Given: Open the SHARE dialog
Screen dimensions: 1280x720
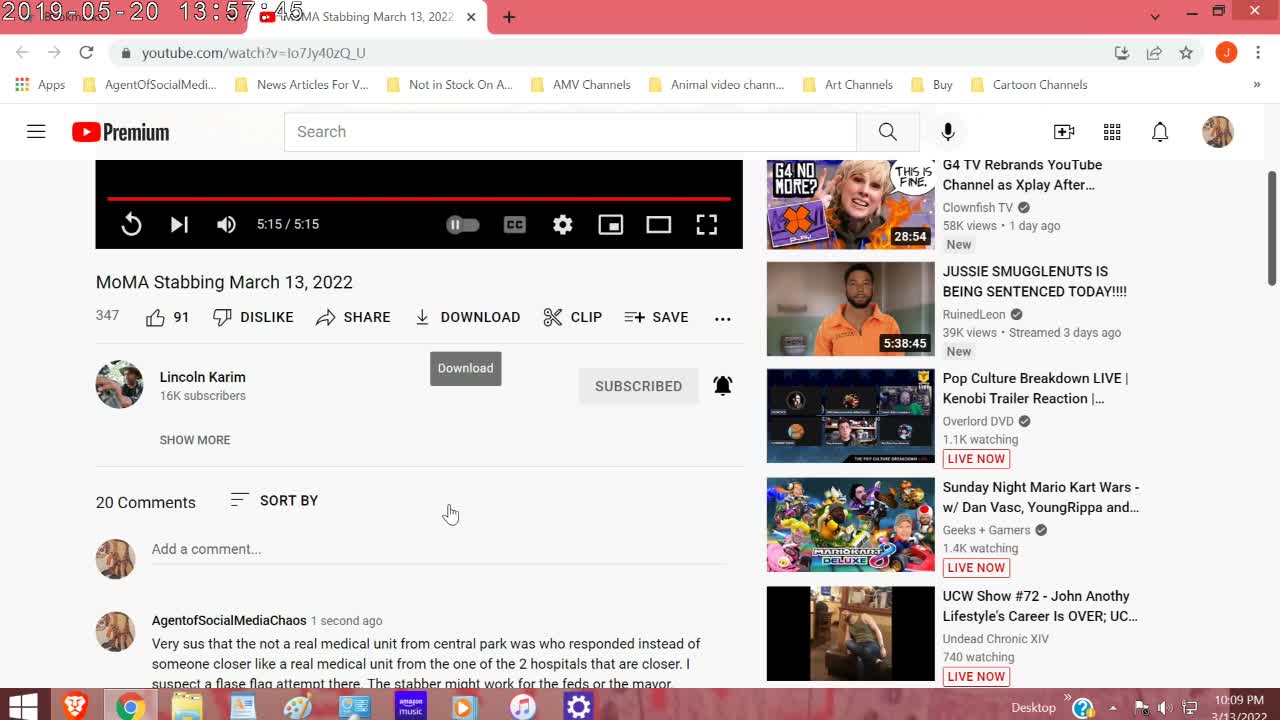Looking at the screenshot, I should (x=353, y=317).
